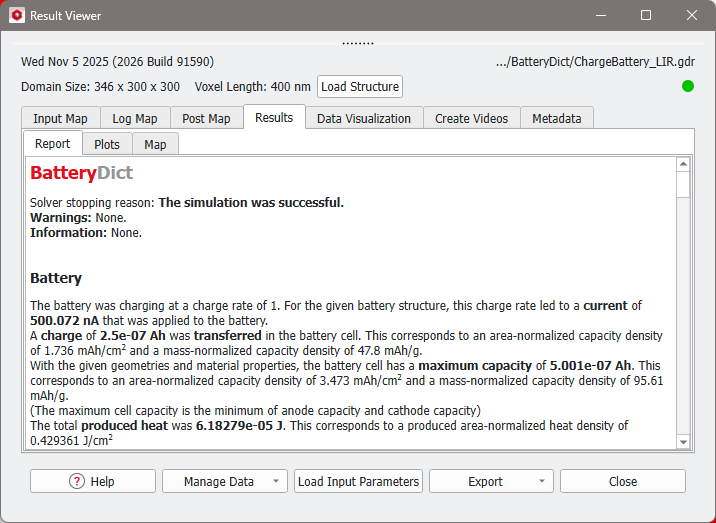The width and height of the screenshot is (716, 523).
Task: Open the Data Visualization tab
Action: (364, 118)
